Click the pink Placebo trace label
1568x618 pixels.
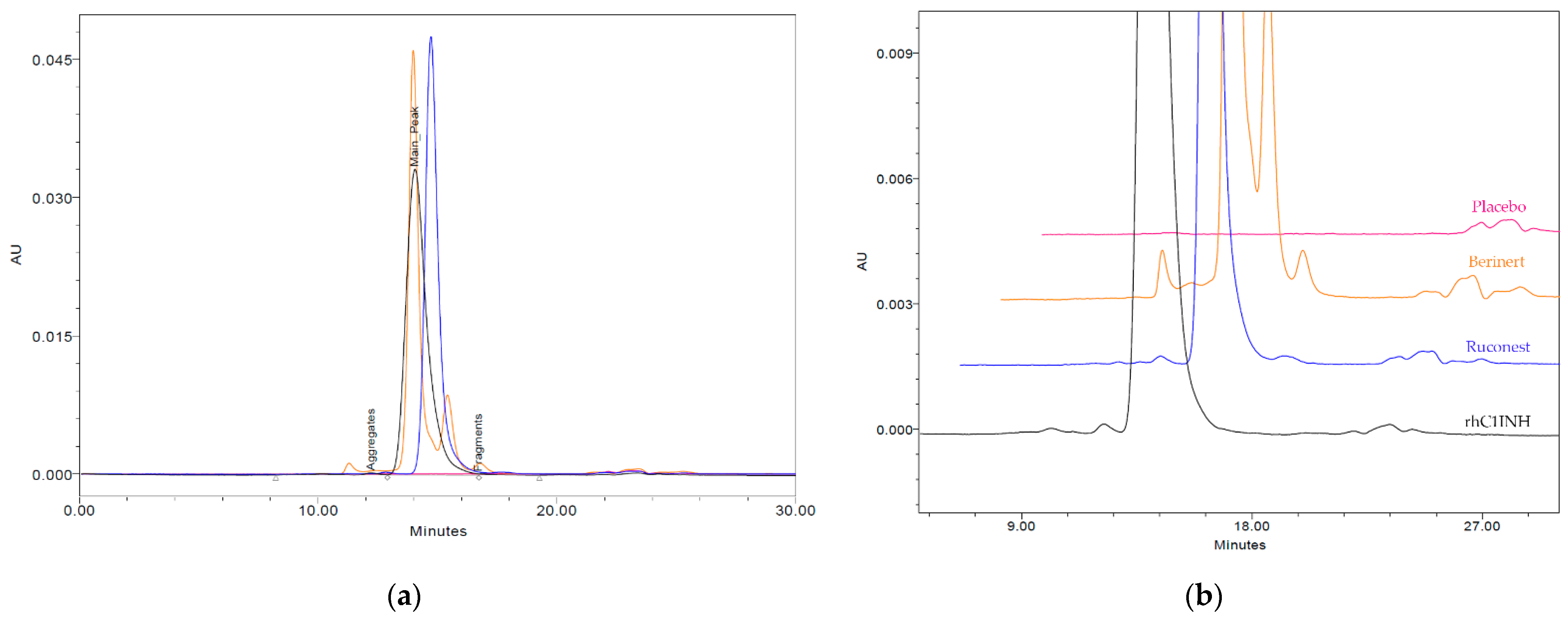pyautogui.click(x=1498, y=207)
